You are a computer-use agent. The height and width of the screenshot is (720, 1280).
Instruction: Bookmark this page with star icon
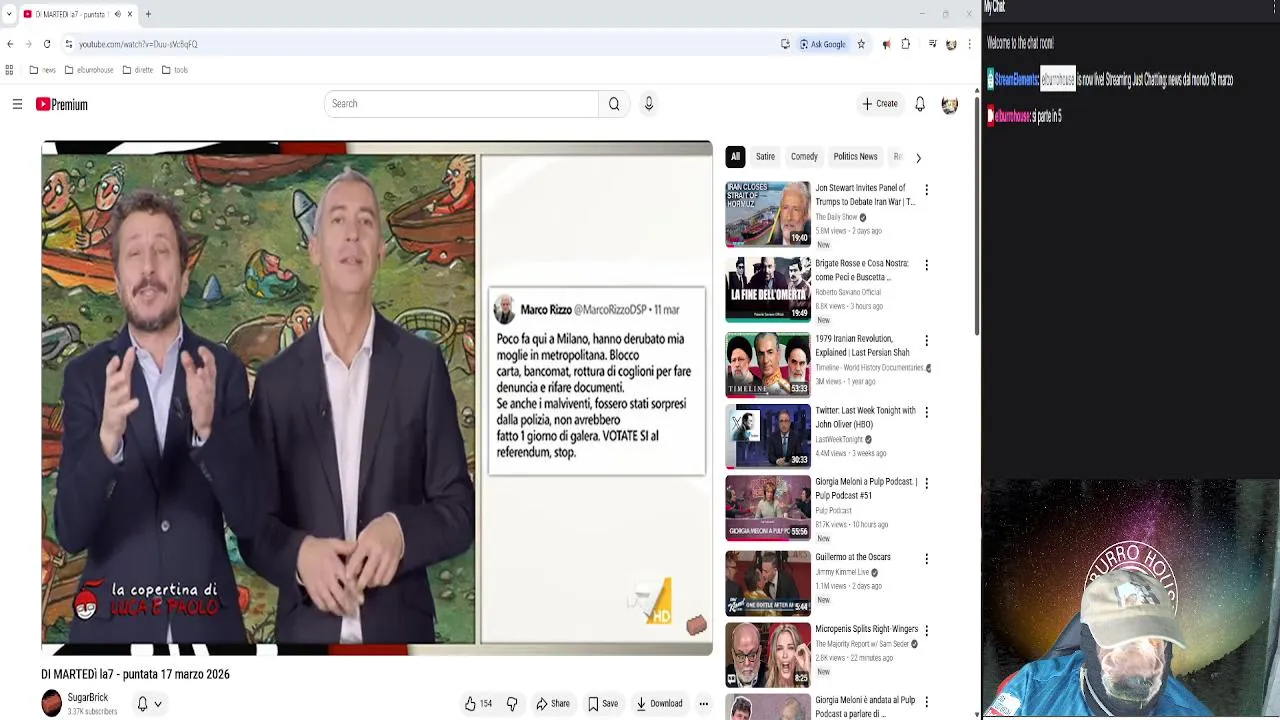tap(861, 44)
